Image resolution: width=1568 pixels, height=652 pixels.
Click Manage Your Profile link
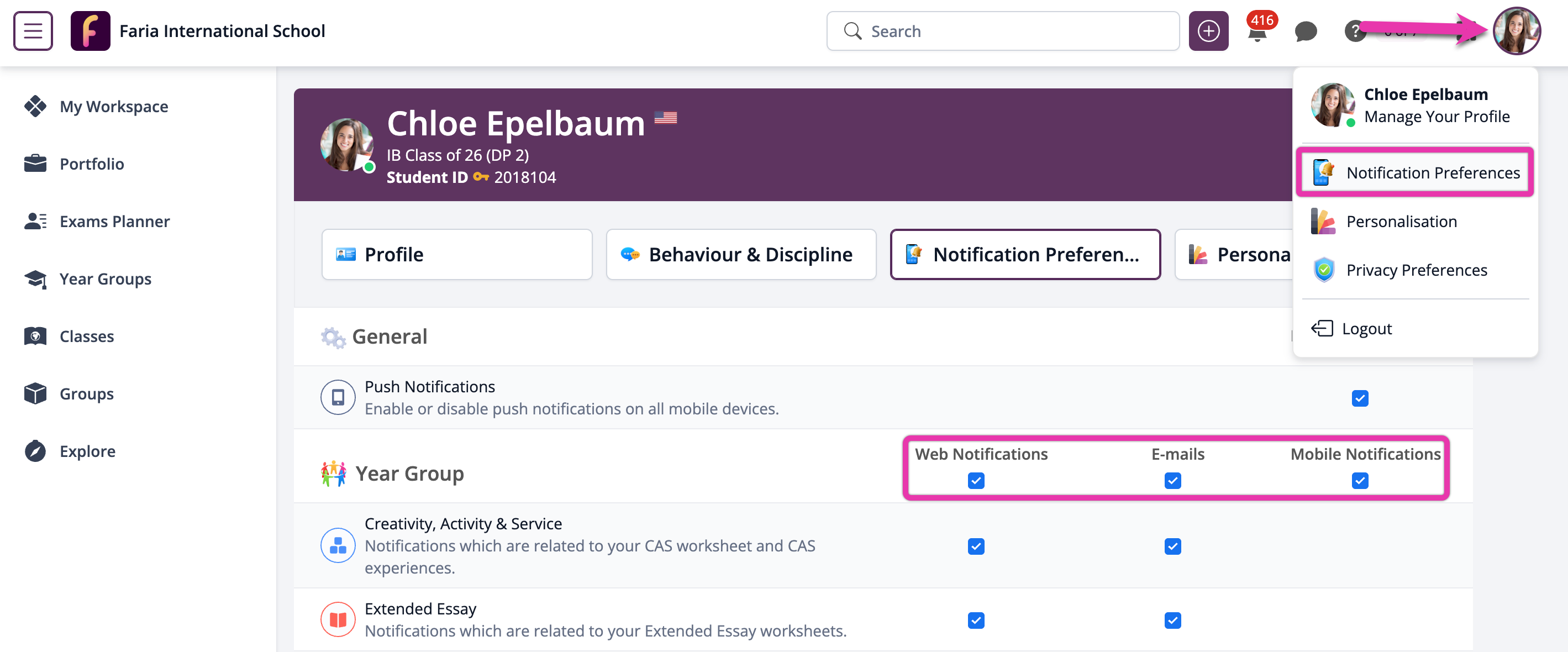1437,116
